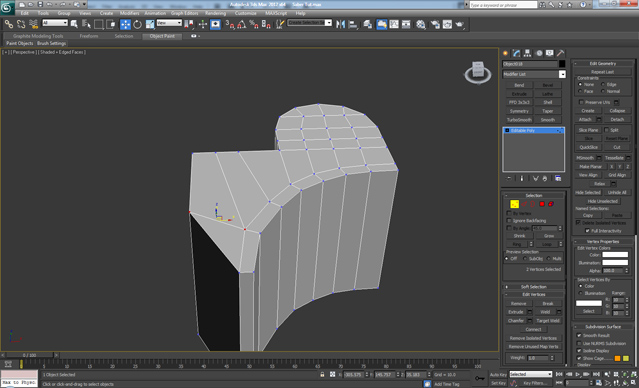The image size is (639, 388).
Task: Click the vertex Color white swatch
Action: pyautogui.click(x=615, y=255)
